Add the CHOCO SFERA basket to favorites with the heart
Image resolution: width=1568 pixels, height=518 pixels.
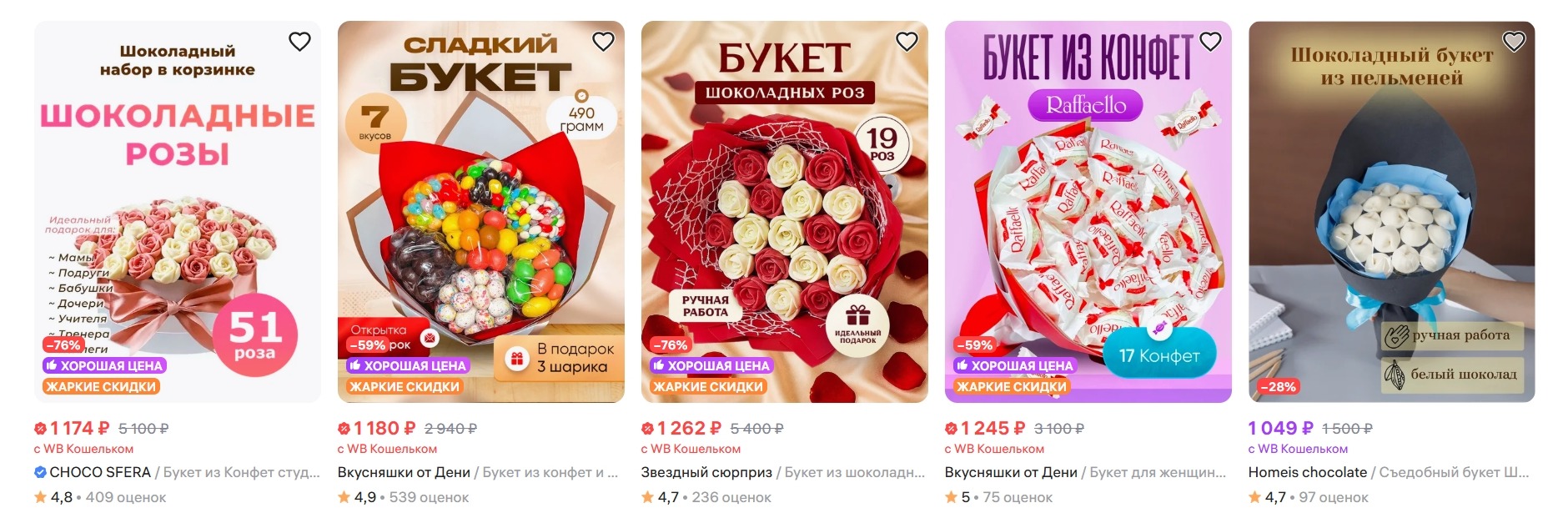click(x=299, y=42)
